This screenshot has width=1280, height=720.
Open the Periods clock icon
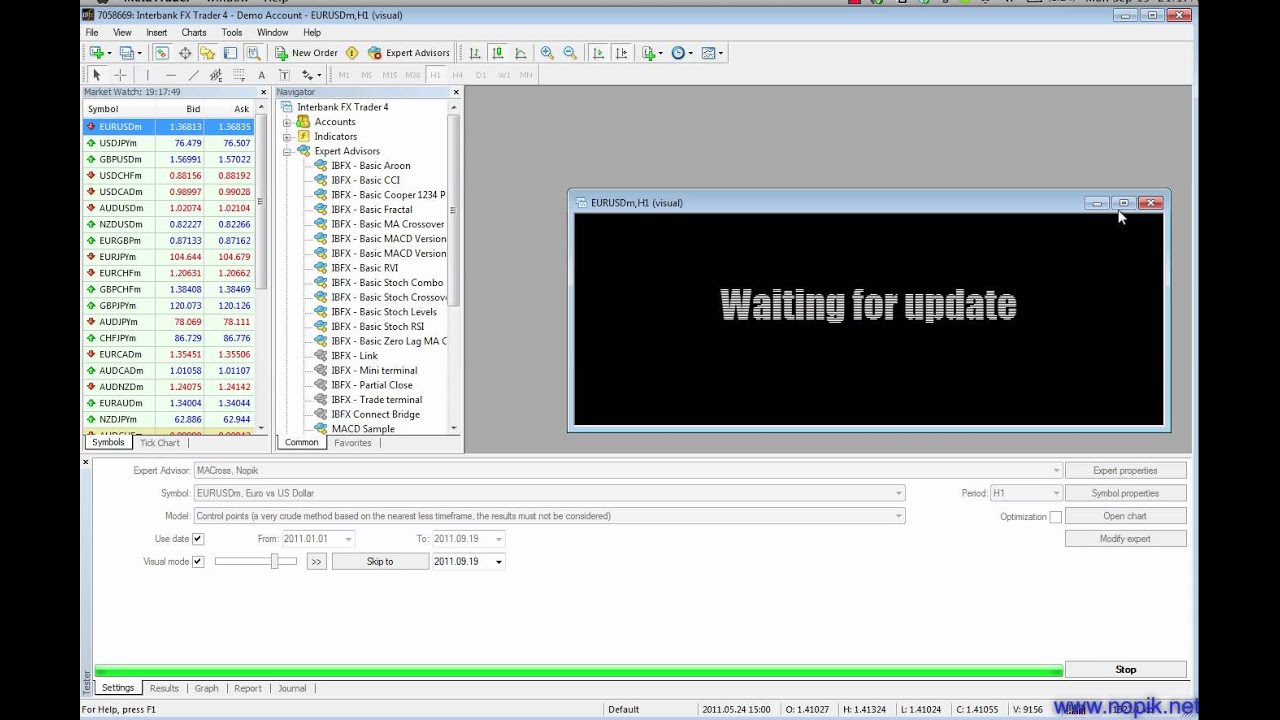point(680,53)
